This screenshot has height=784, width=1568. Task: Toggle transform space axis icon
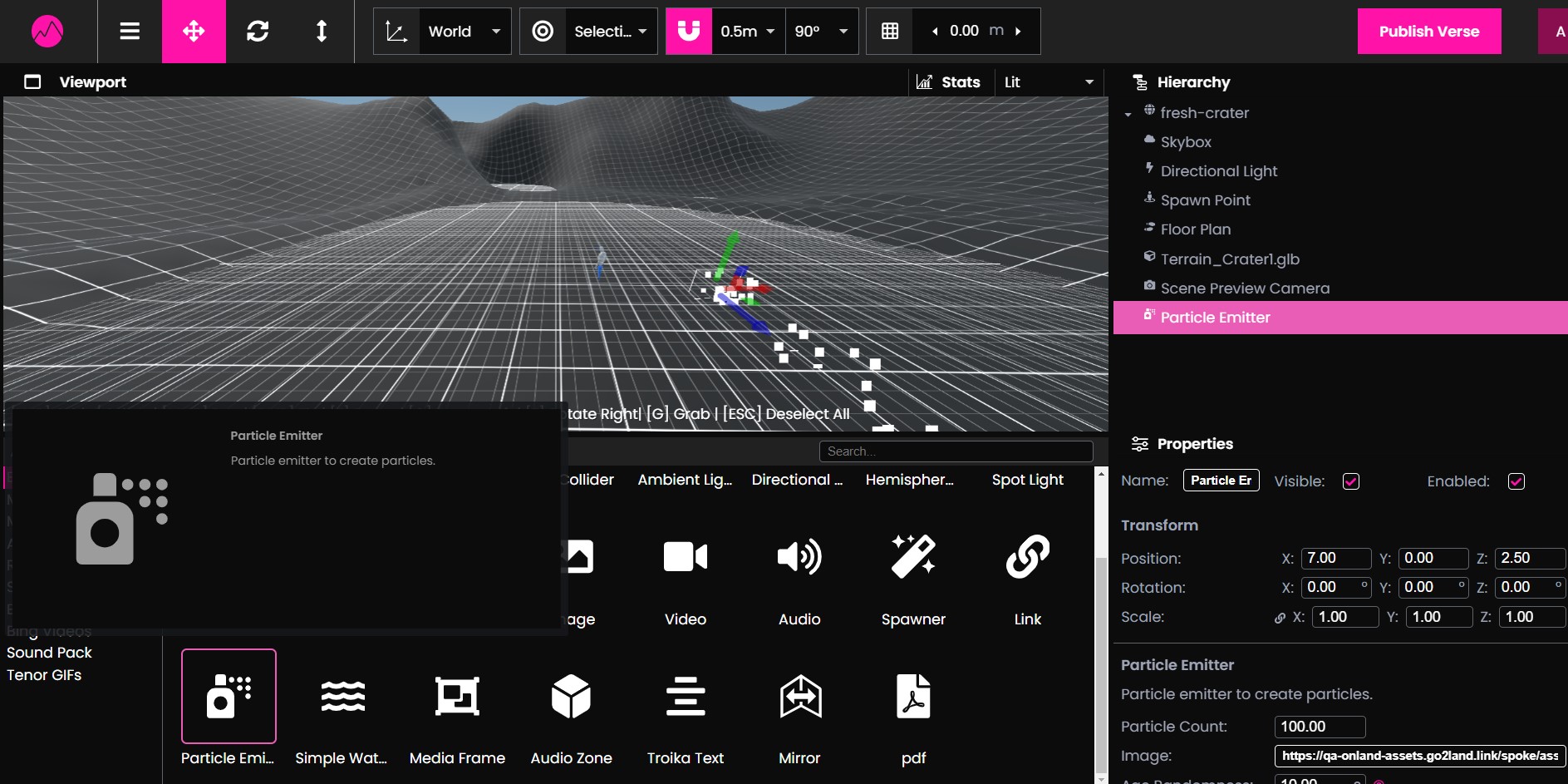396,32
